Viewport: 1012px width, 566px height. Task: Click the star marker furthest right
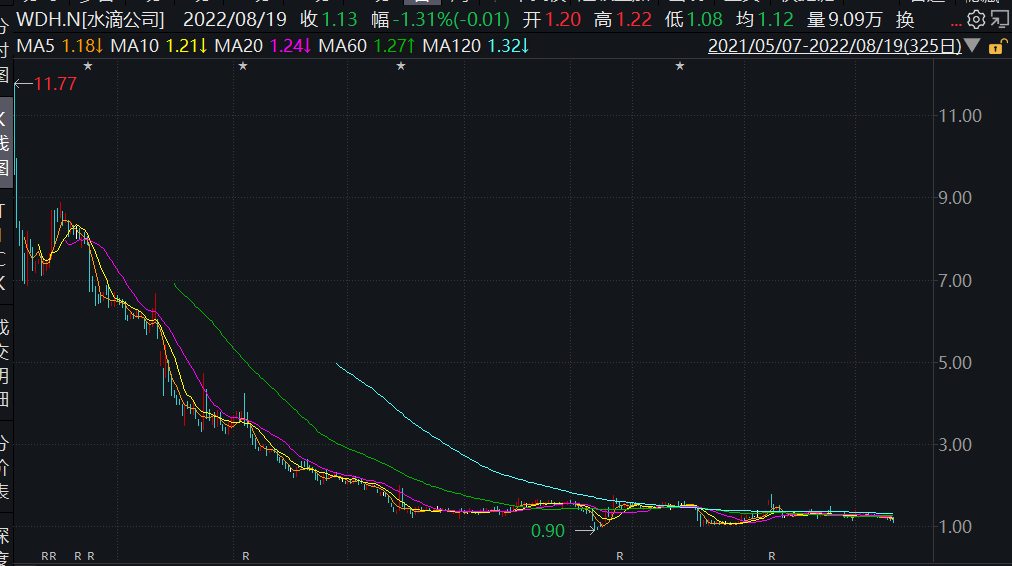click(680, 66)
